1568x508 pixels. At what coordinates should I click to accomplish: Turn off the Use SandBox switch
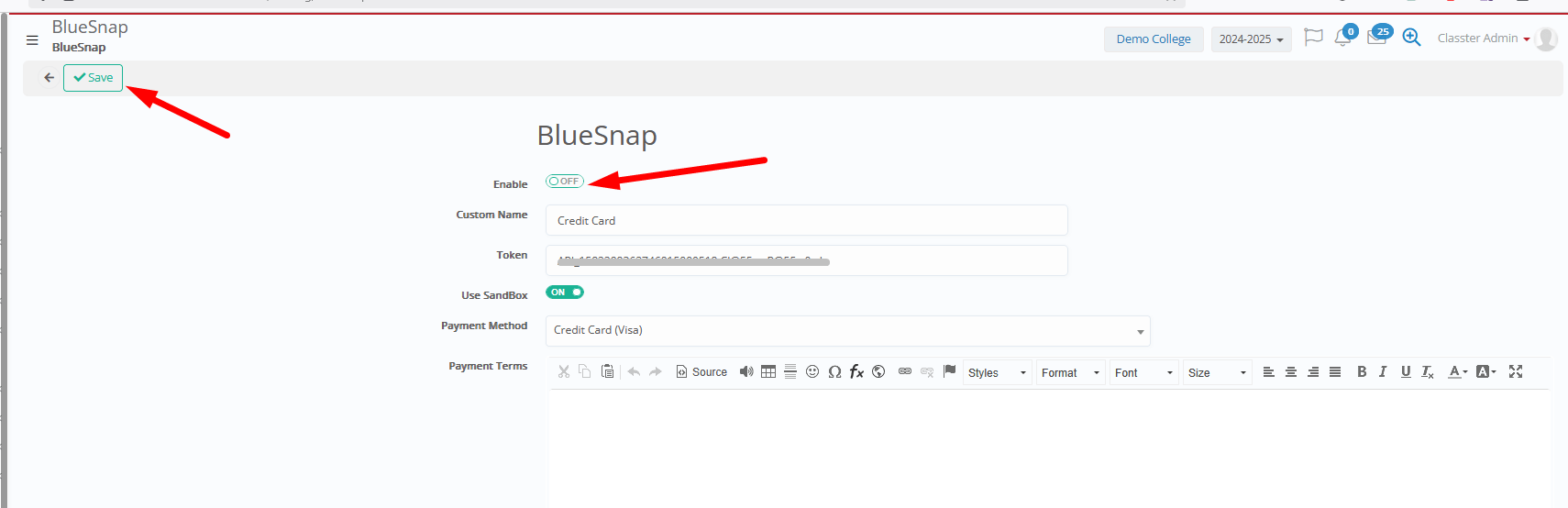[565, 293]
